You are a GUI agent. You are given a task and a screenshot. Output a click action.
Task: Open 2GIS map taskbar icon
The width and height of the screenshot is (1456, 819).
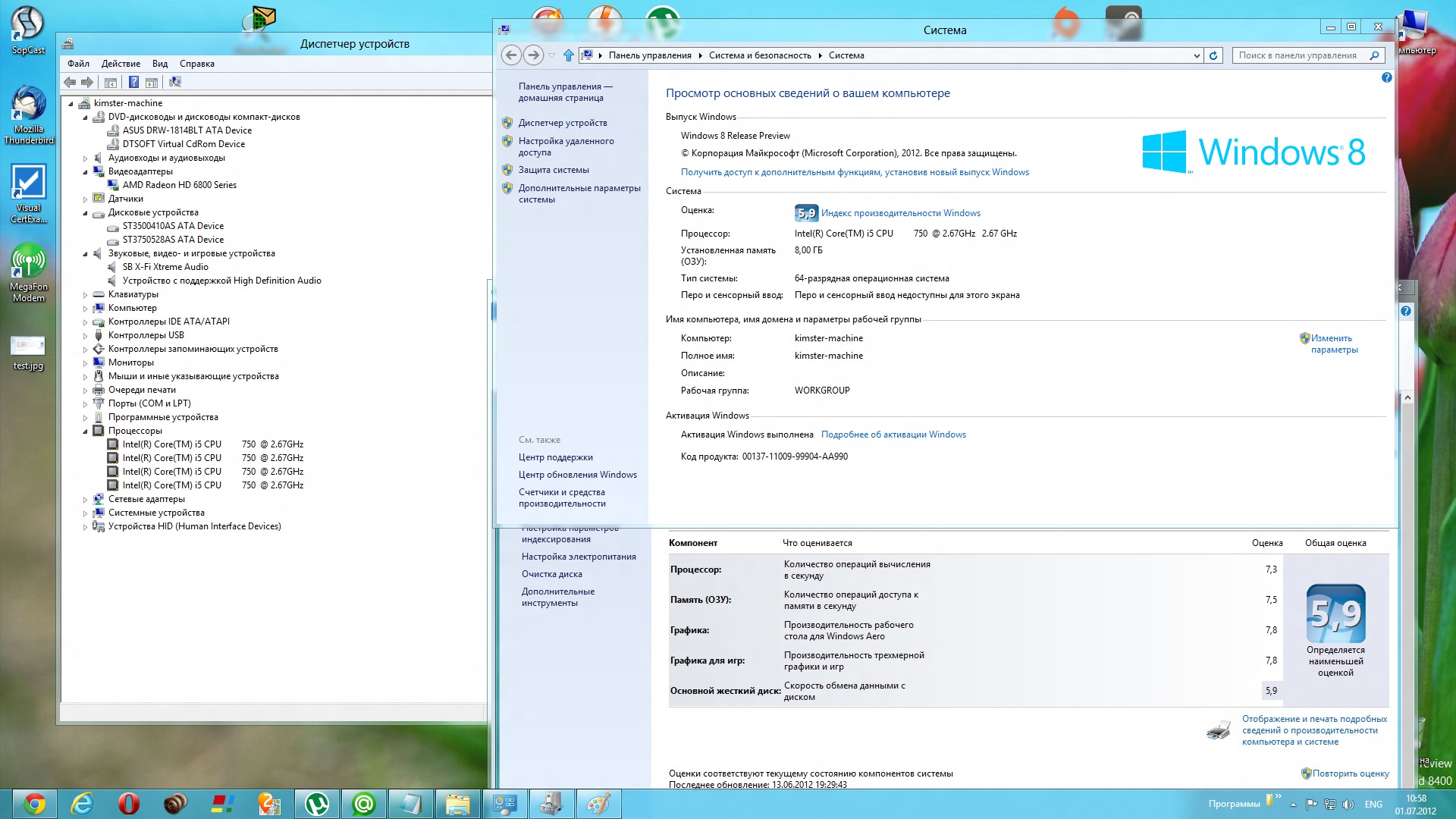[270, 804]
